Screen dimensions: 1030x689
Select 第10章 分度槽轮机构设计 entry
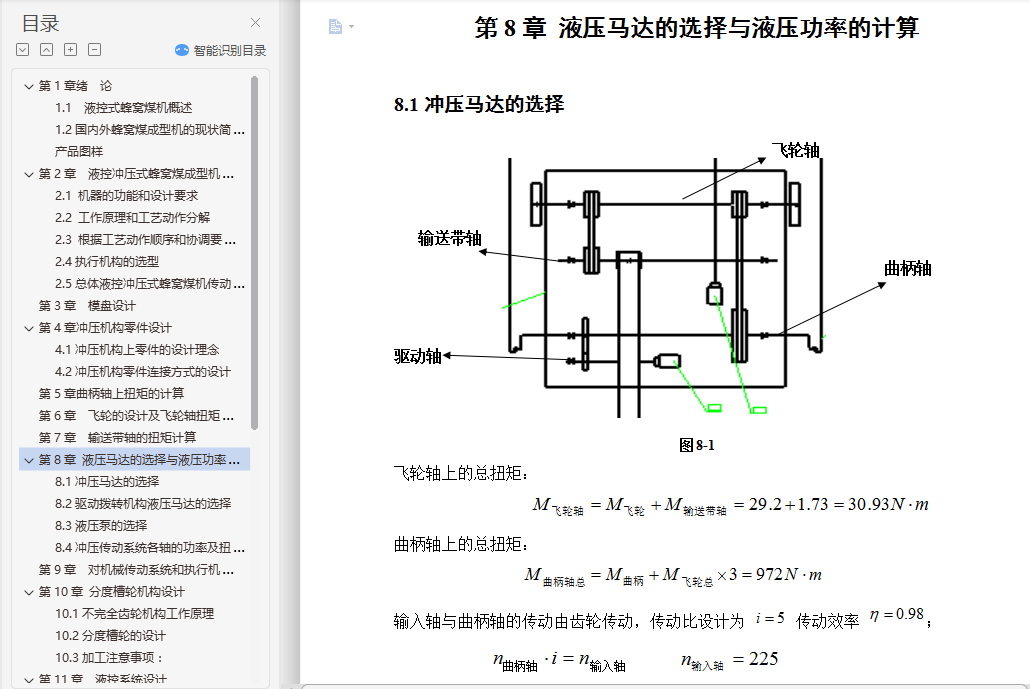[x=112, y=592]
